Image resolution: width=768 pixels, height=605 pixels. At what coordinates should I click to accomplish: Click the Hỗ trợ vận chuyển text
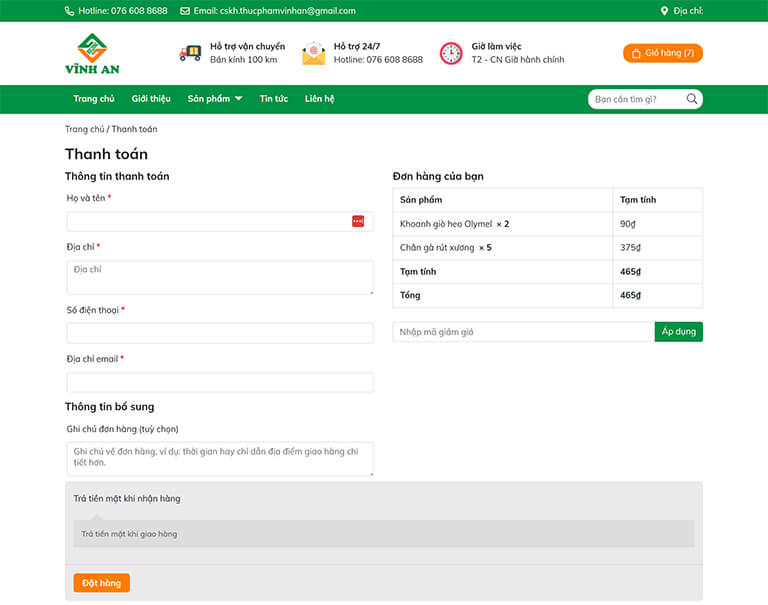(247, 47)
